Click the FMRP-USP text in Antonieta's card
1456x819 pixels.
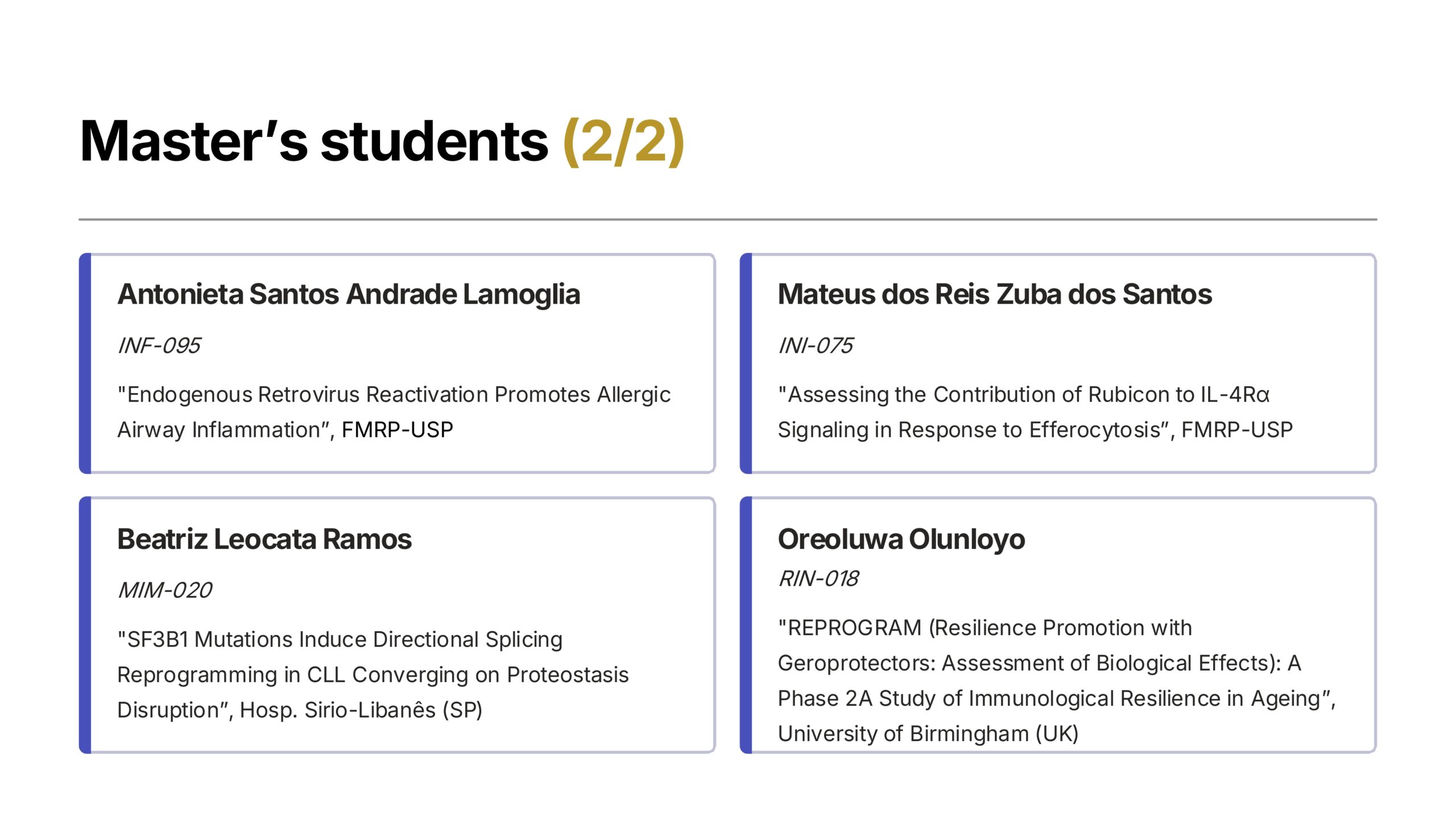tap(397, 429)
